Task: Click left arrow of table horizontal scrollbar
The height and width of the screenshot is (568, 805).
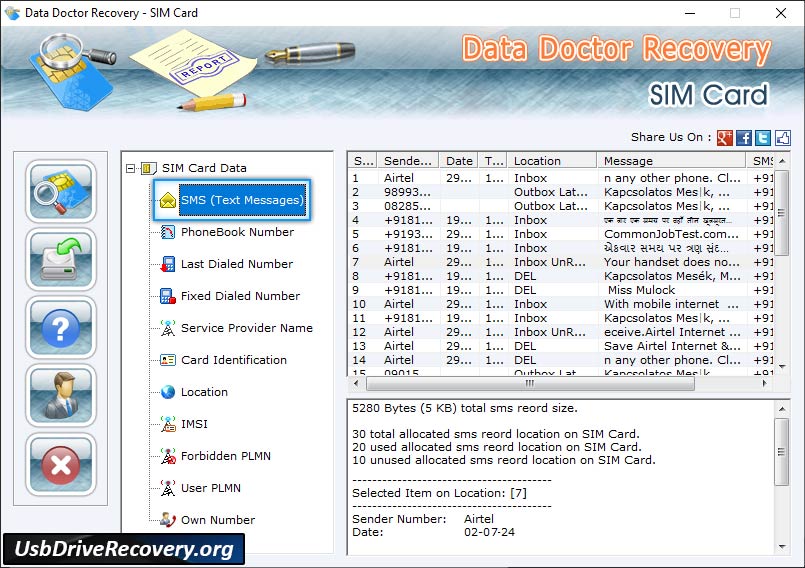Action: (x=356, y=383)
